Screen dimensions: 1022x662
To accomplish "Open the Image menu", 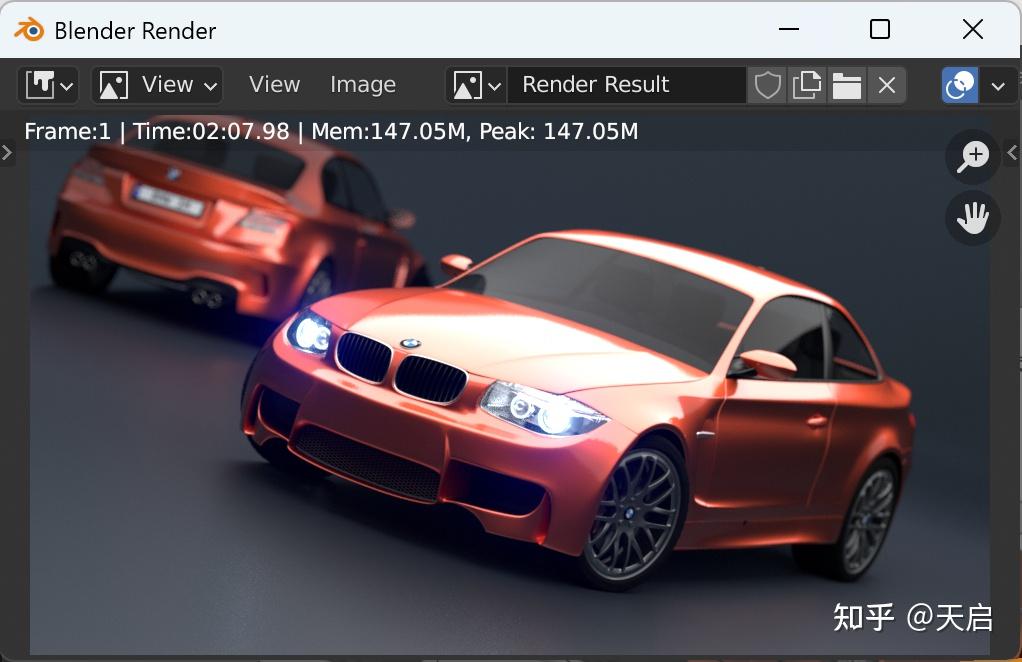I will click(363, 85).
